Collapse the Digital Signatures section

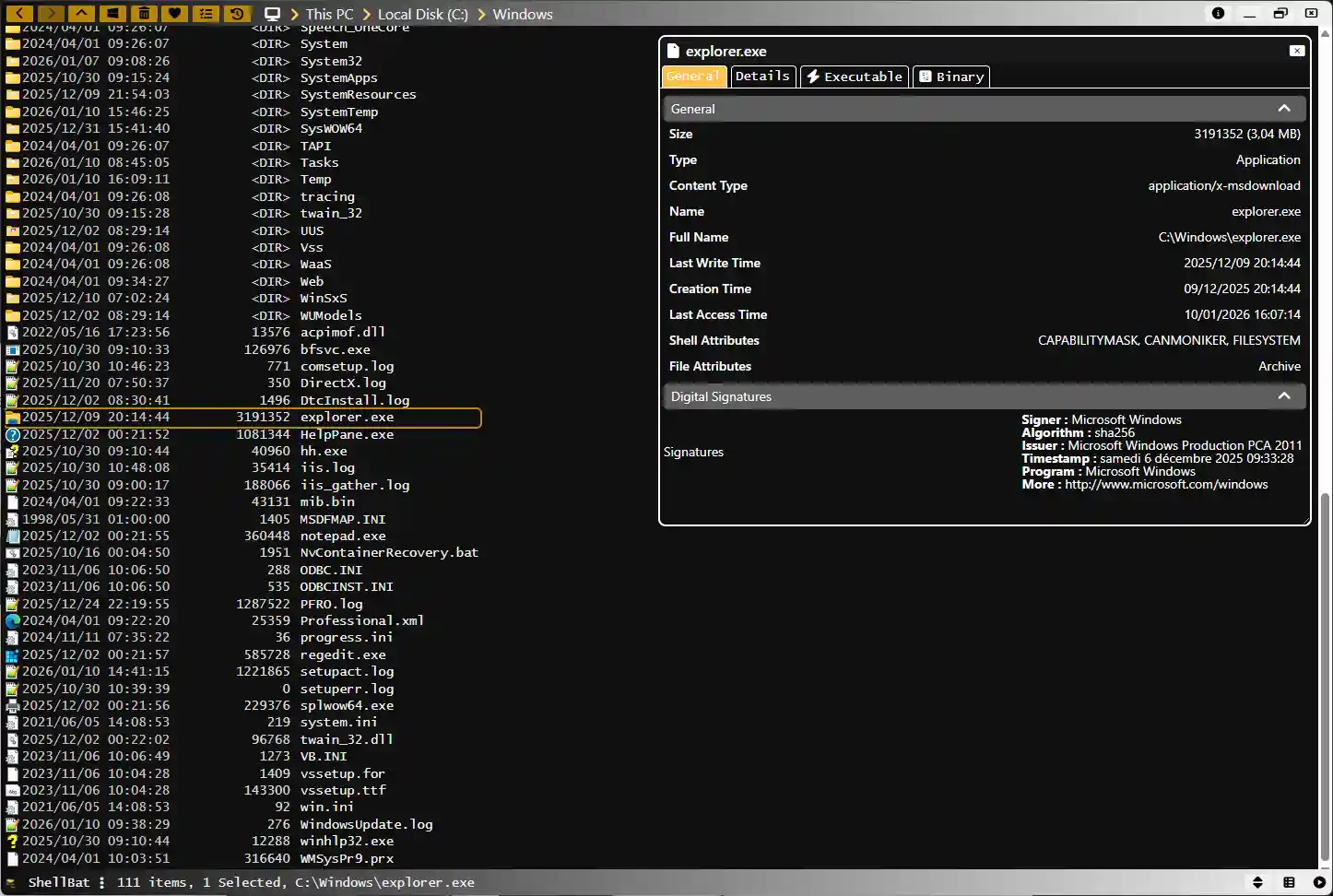click(1284, 395)
